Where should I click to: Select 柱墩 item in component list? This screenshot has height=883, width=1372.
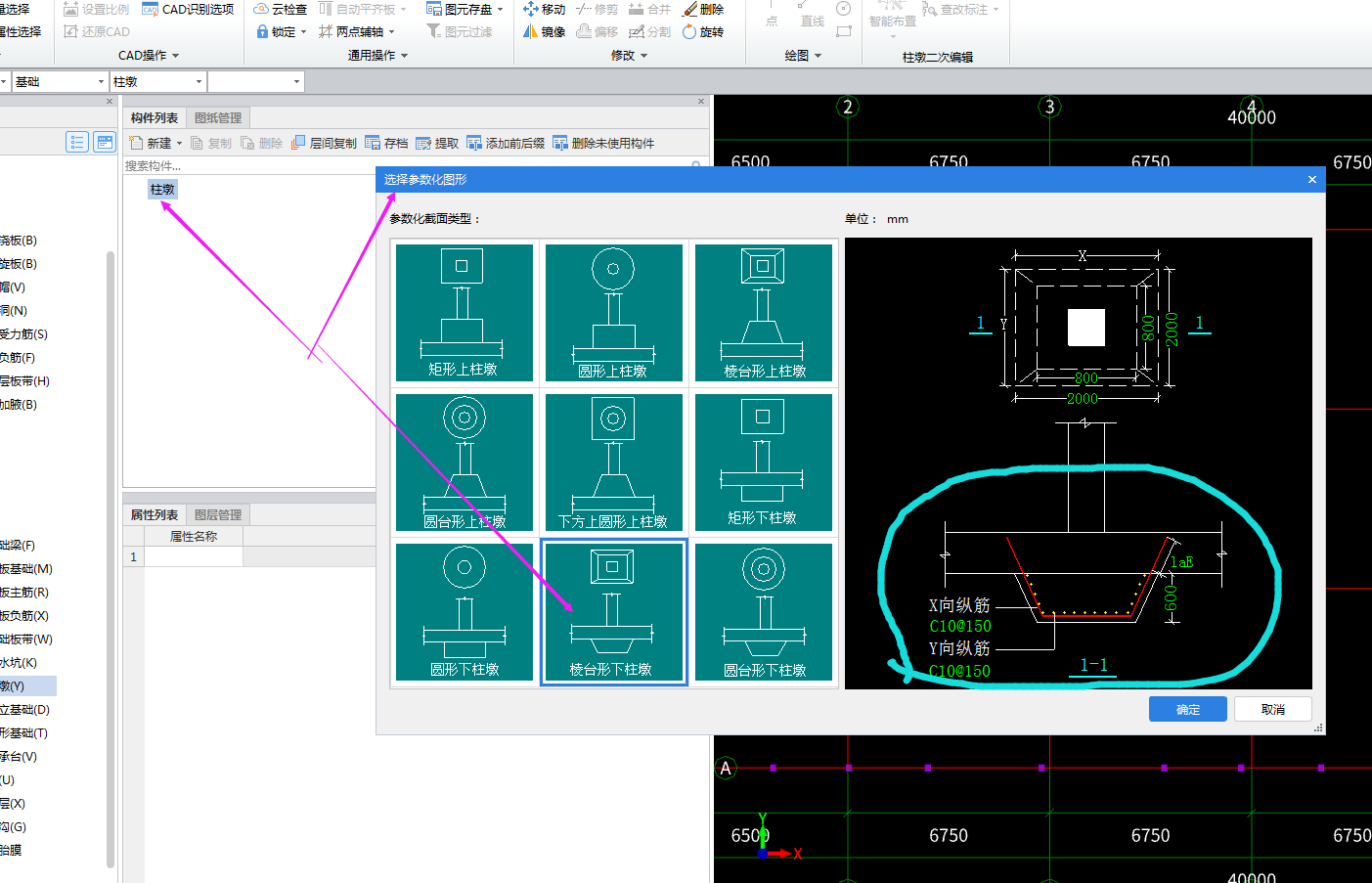162,190
